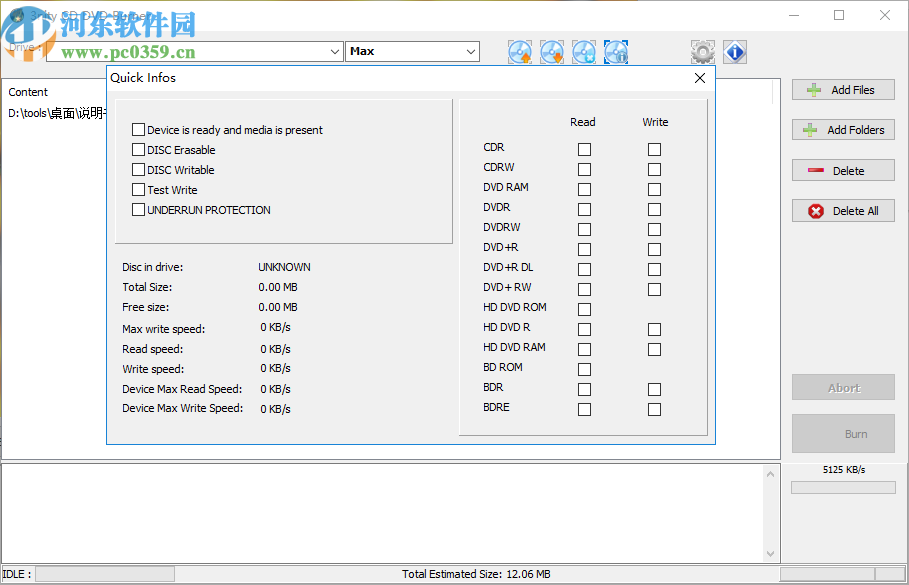Click the DVD RAM Read checkbox
Screen dimensions: 909x585
[x=584, y=189]
